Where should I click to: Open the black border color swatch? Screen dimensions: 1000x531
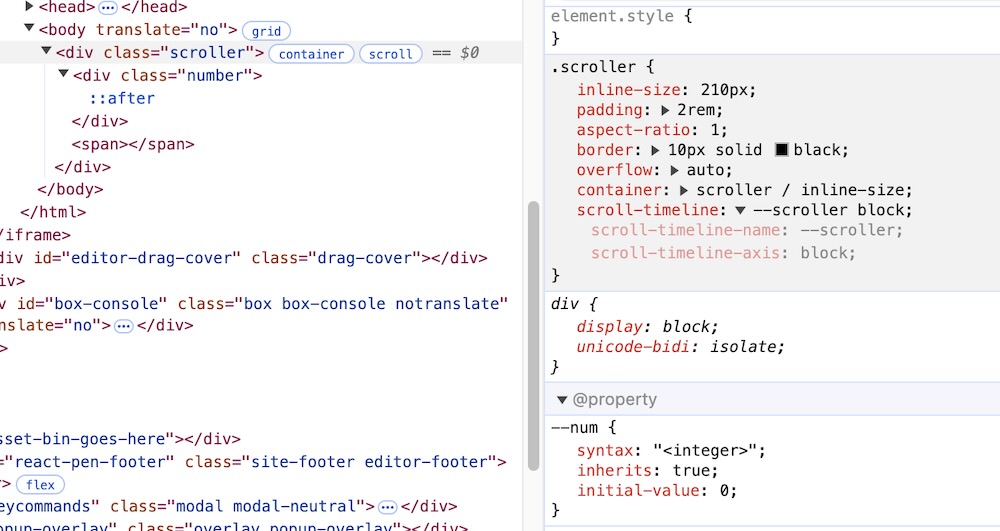click(782, 151)
